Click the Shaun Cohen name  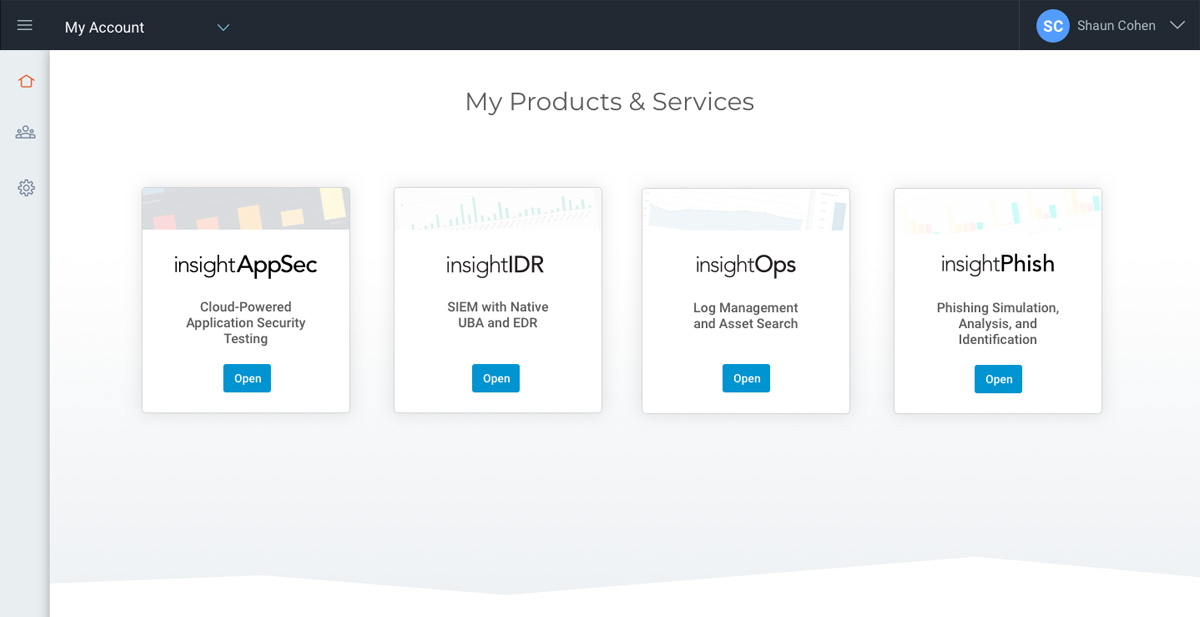[1116, 26]
